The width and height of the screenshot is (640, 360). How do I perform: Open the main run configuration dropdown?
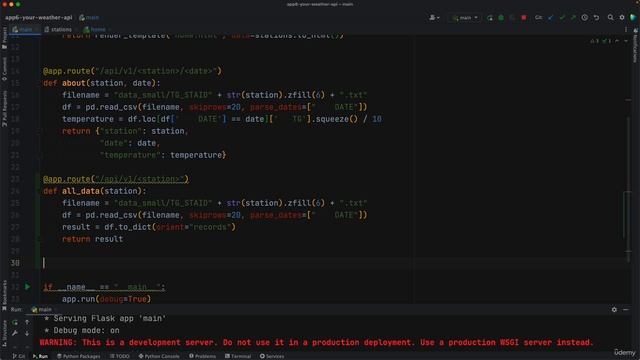pos(465,18)
